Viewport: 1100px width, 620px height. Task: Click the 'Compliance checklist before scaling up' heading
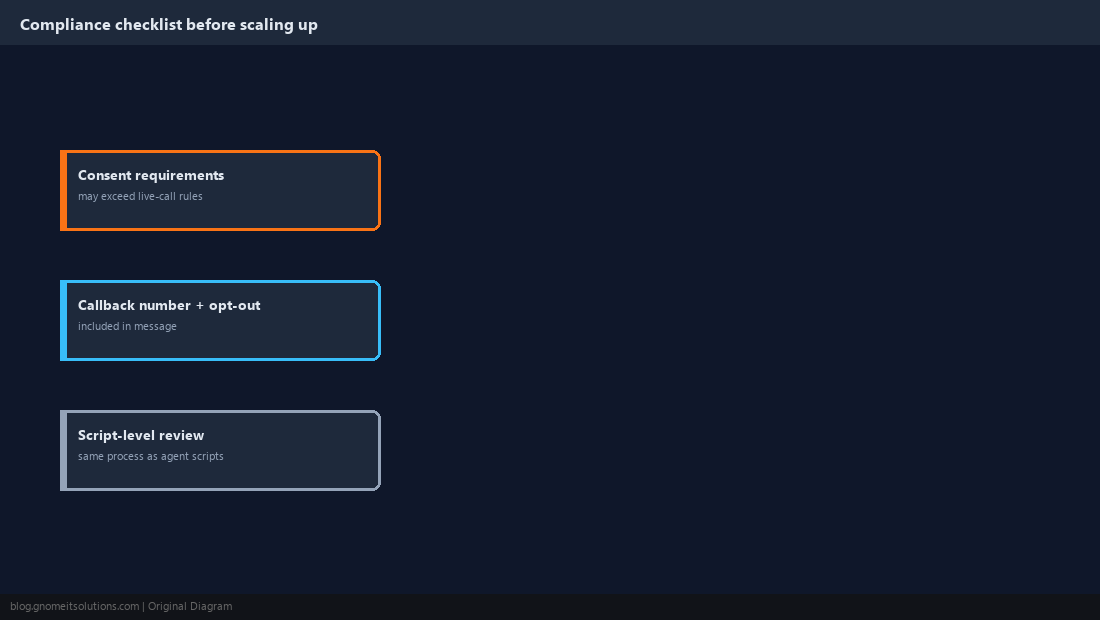point(168,25)
